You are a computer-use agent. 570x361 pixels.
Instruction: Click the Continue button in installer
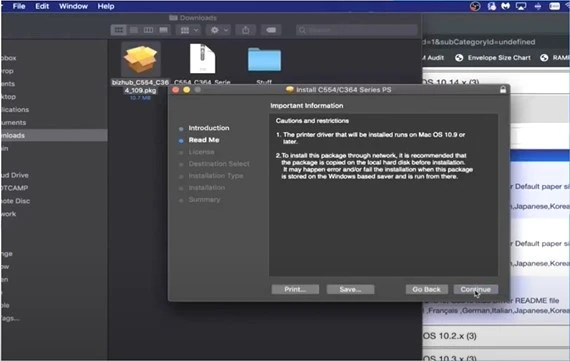475,289
